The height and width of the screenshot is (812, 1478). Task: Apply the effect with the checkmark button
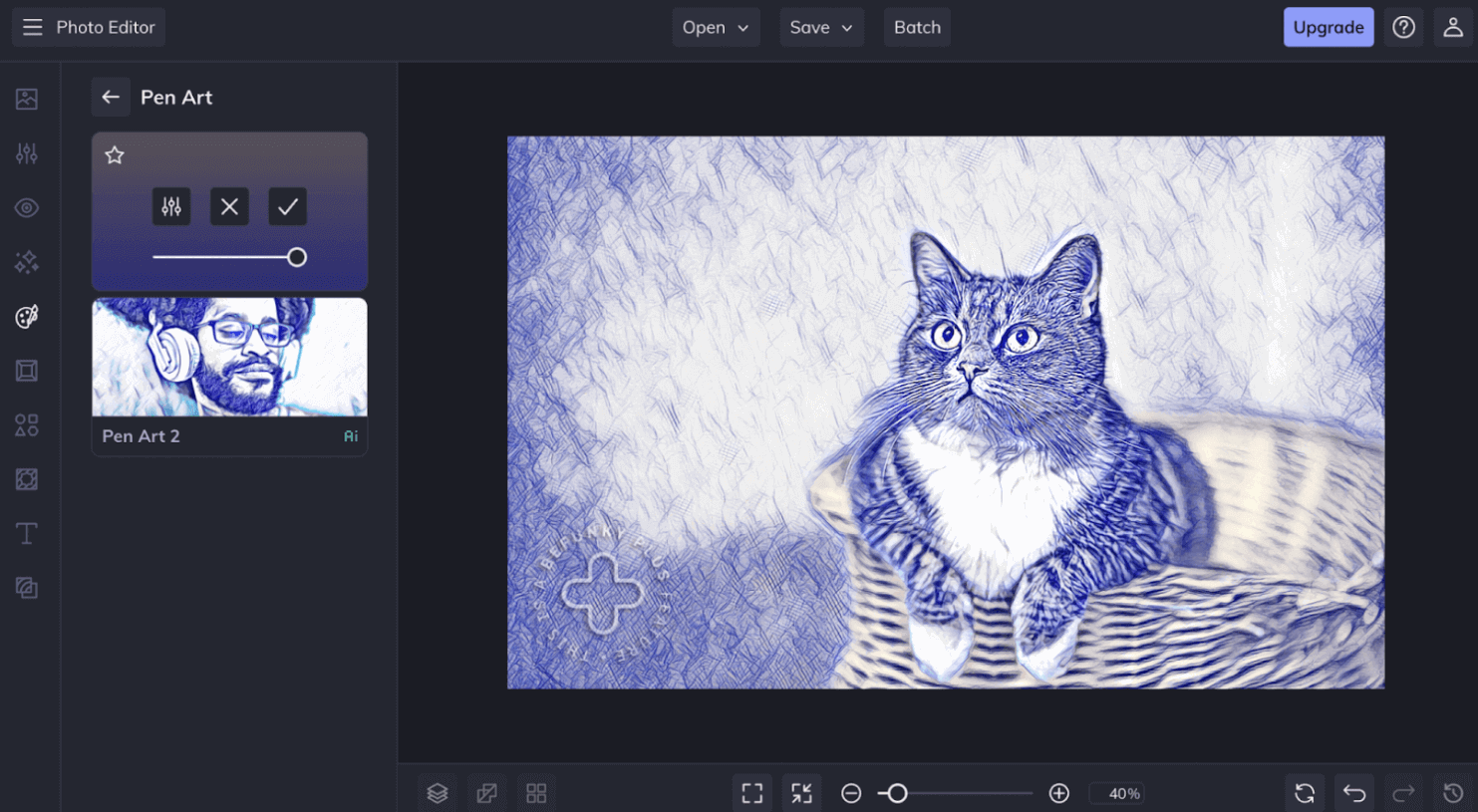pyautogui.click(x=287, y=207)
